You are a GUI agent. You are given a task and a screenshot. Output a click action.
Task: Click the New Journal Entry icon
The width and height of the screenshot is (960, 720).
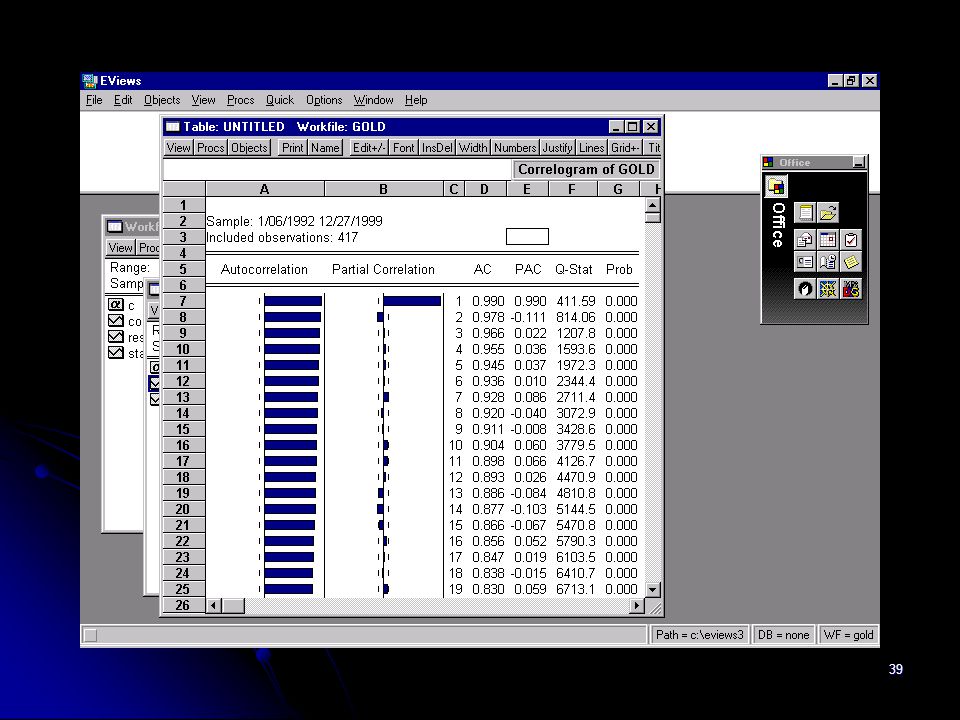[x=828, y=262]
